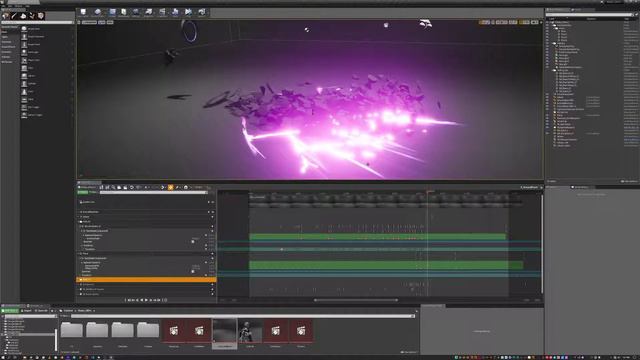Open Content toolbar icon
This screenshot has height=360, width=640.
tap(112, 13)
